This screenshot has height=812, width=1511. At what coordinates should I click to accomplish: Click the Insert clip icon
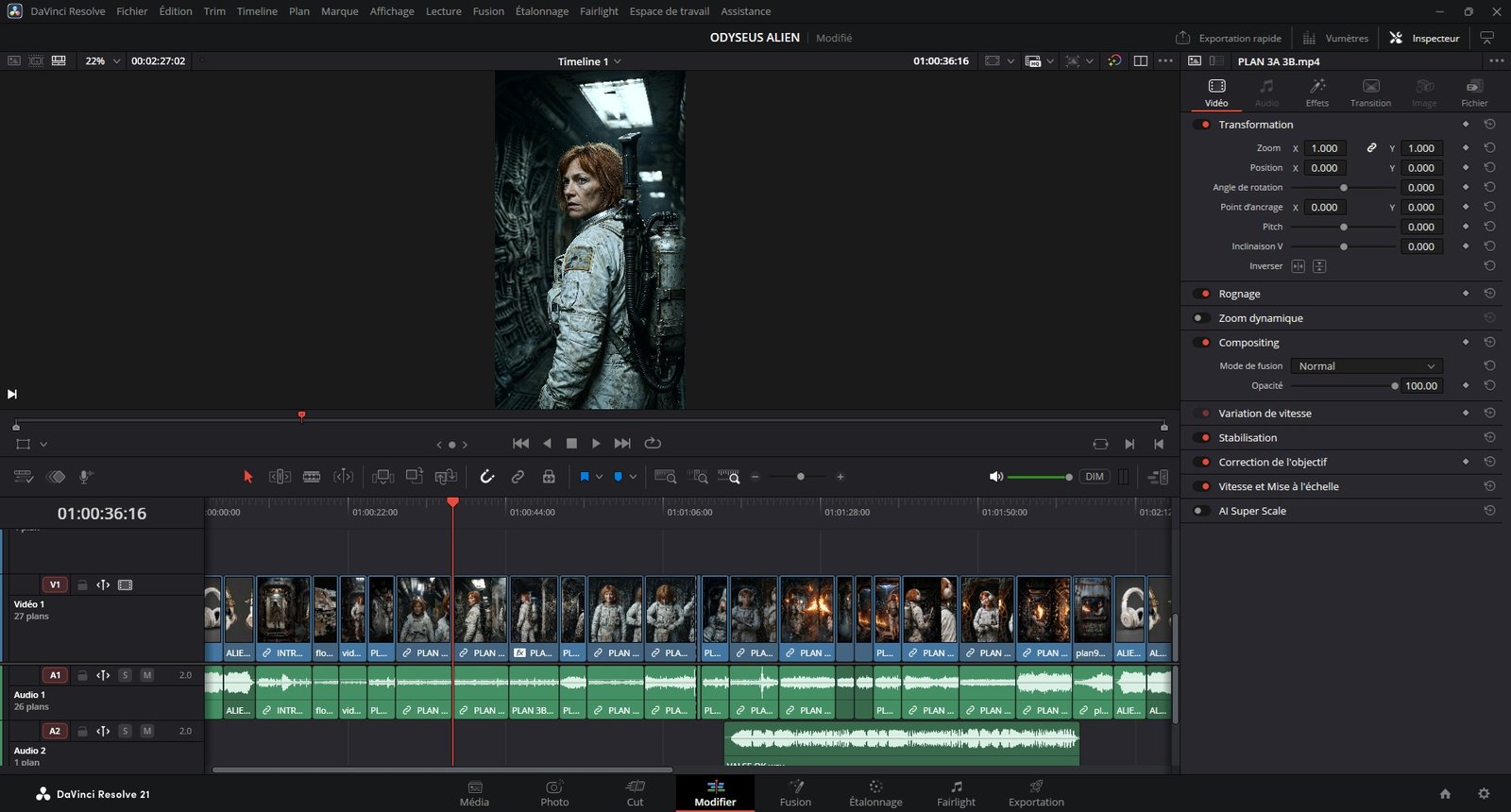click(x=382, y=477)
